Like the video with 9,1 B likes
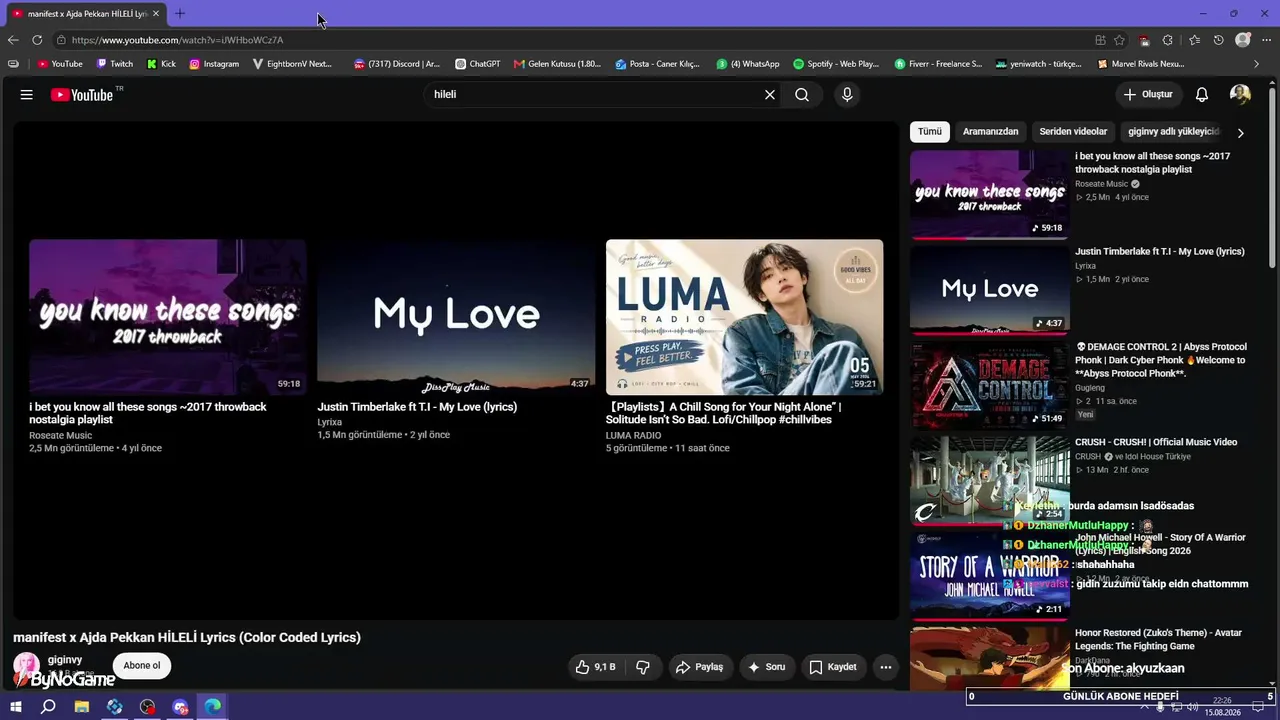The height and width of the screenshot is (720, 1280). [595, 667]
